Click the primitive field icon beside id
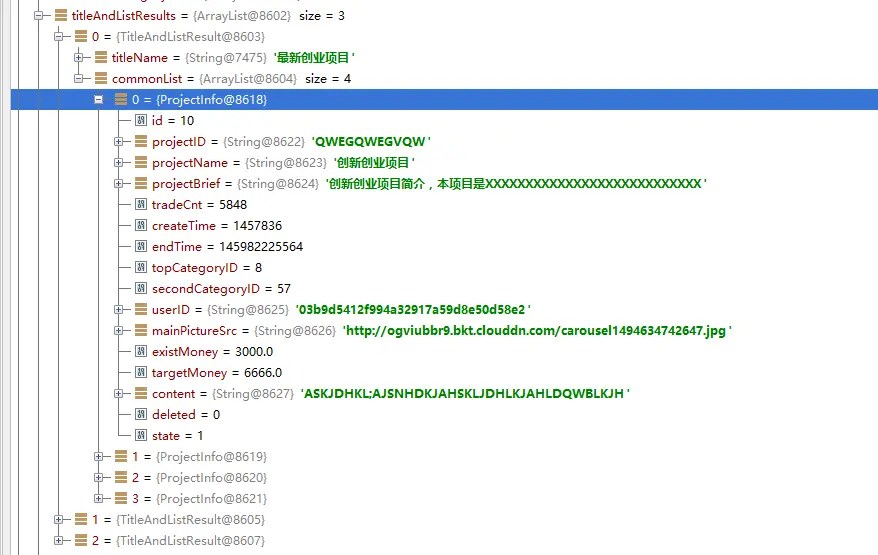 click(x=141, y=120)
